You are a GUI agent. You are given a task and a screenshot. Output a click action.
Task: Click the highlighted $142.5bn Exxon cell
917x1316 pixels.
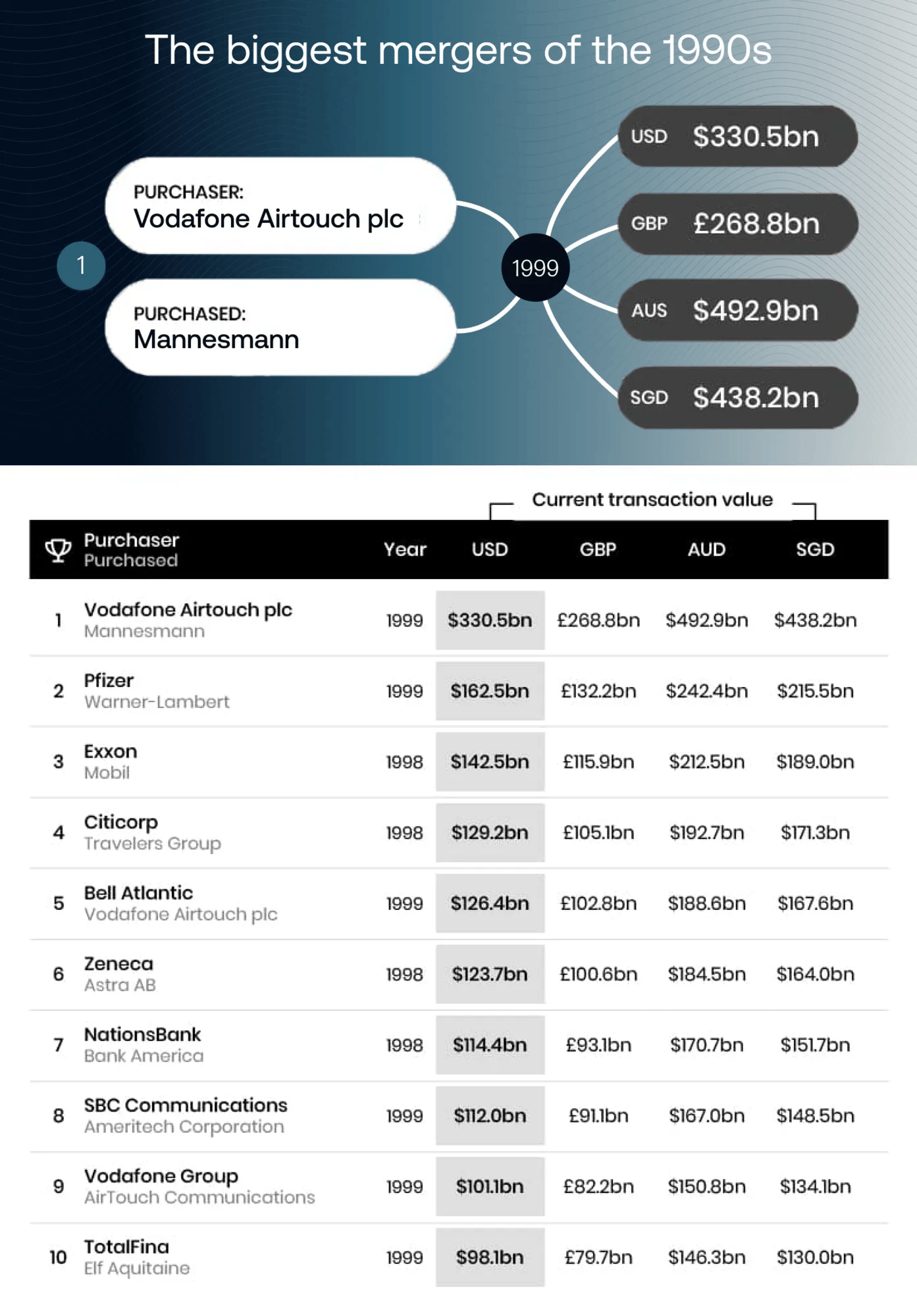(490, 761)
